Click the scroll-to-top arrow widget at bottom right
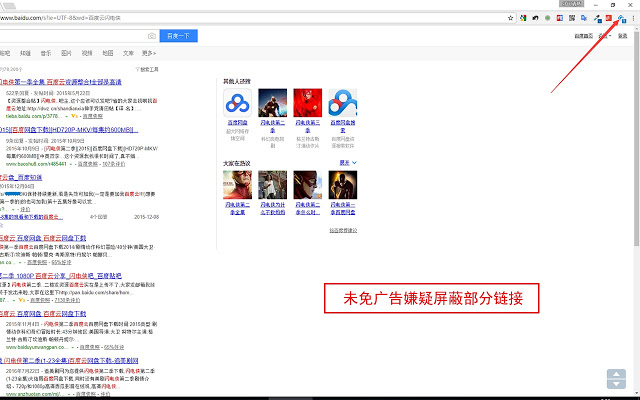This screenshot has height=400, width=640. pyautogui.click(x=616, y=379)
